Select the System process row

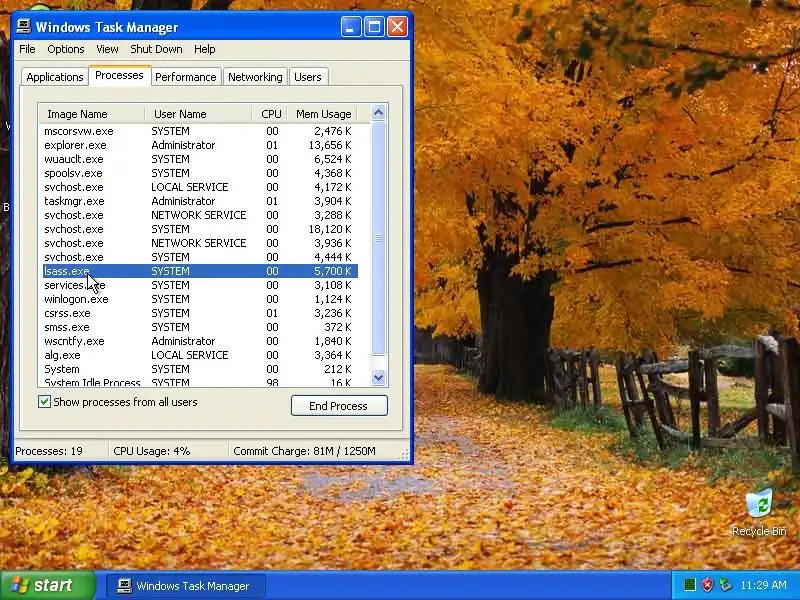pyautogui.click(x=200, y=369)
